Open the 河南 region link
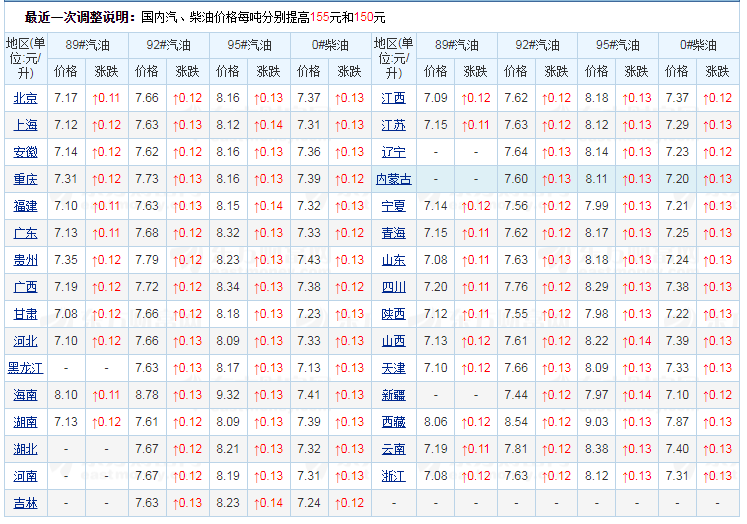The image size is (747, 524). [25, 476]
